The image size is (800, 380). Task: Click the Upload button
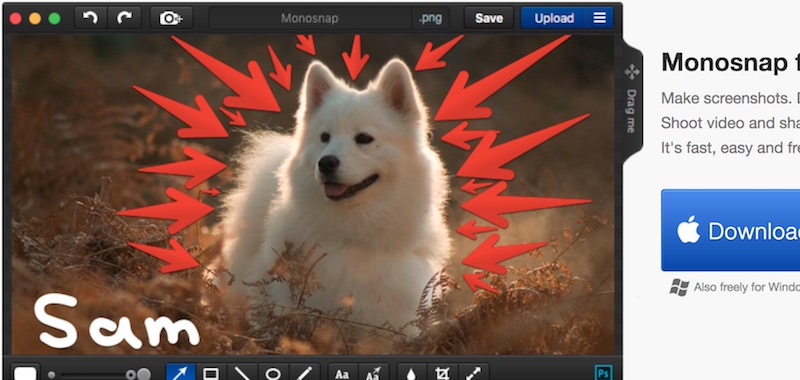pyautogui.click(x=554, y=18)
